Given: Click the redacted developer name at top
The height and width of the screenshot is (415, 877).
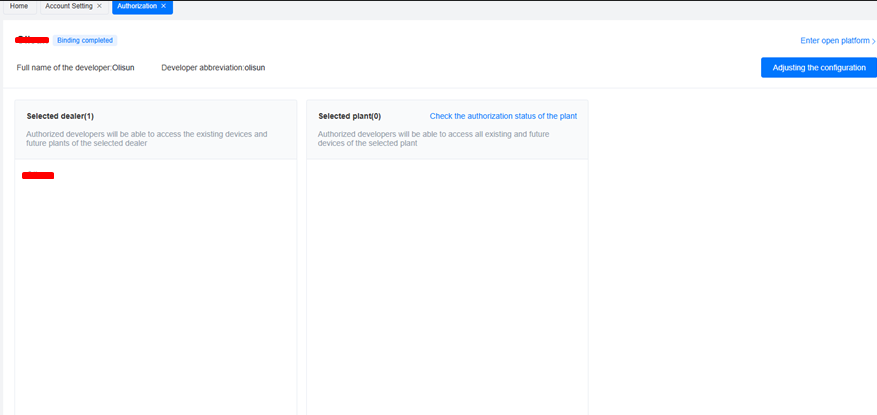Looking at the screenshot, I should coord(33,40).
